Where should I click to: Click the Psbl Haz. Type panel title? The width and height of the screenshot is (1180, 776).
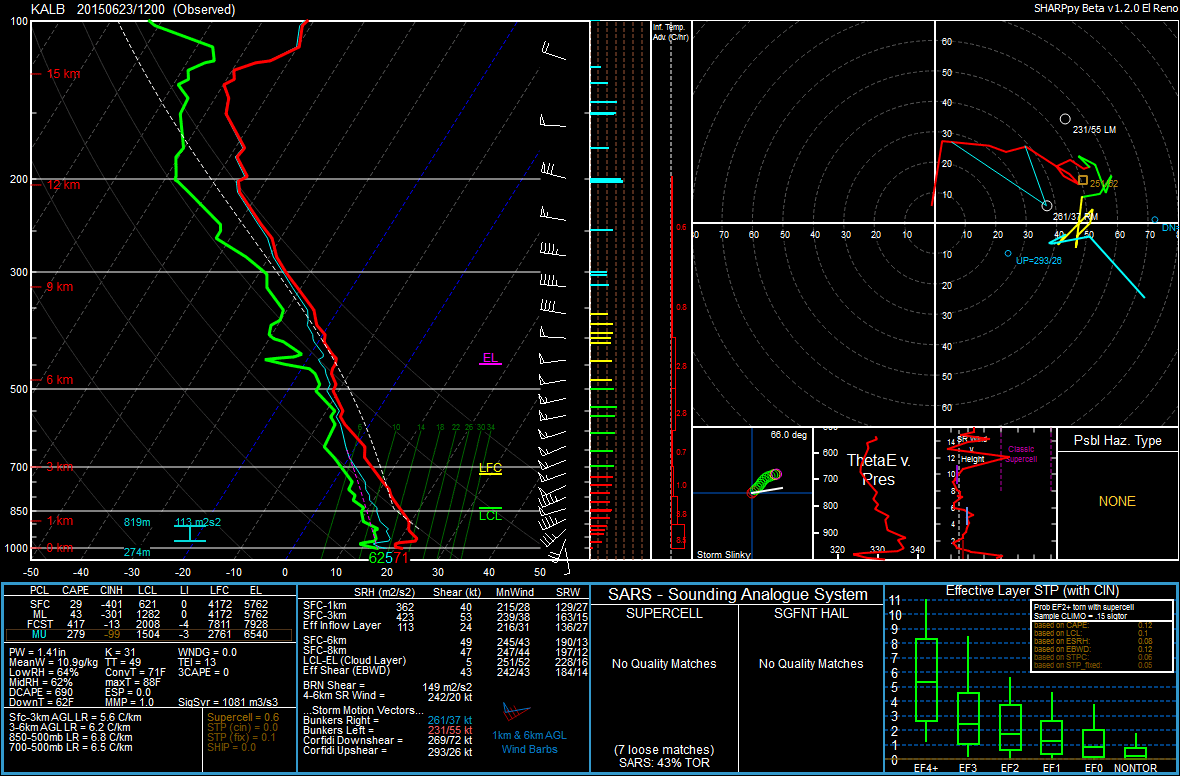coord(1118,441)
